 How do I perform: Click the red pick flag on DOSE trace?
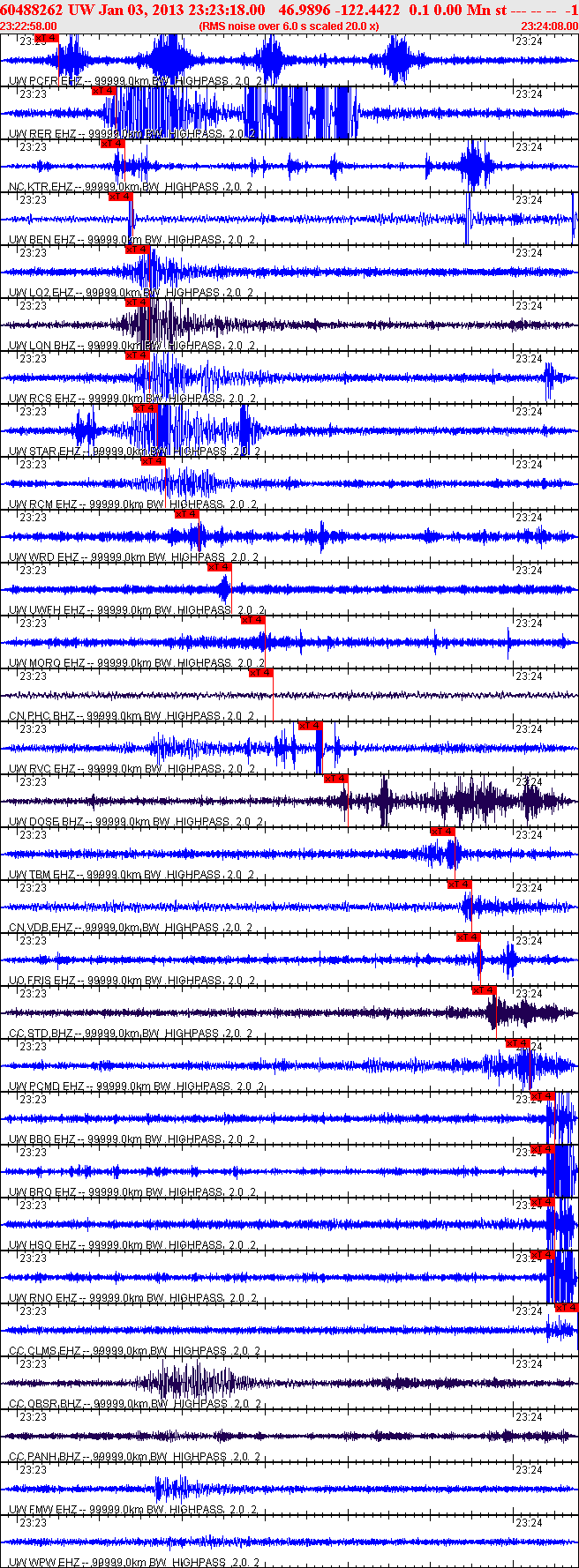point(336,779)
